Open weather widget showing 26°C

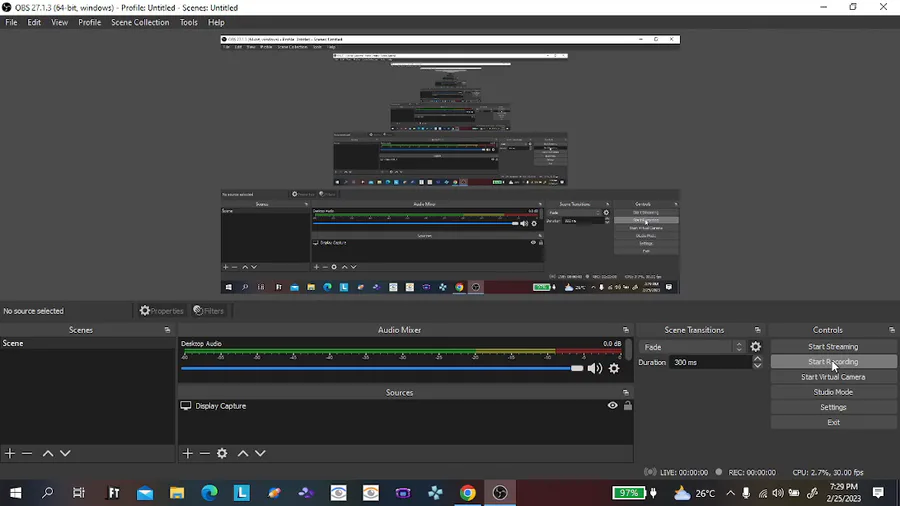click(695, 493)
